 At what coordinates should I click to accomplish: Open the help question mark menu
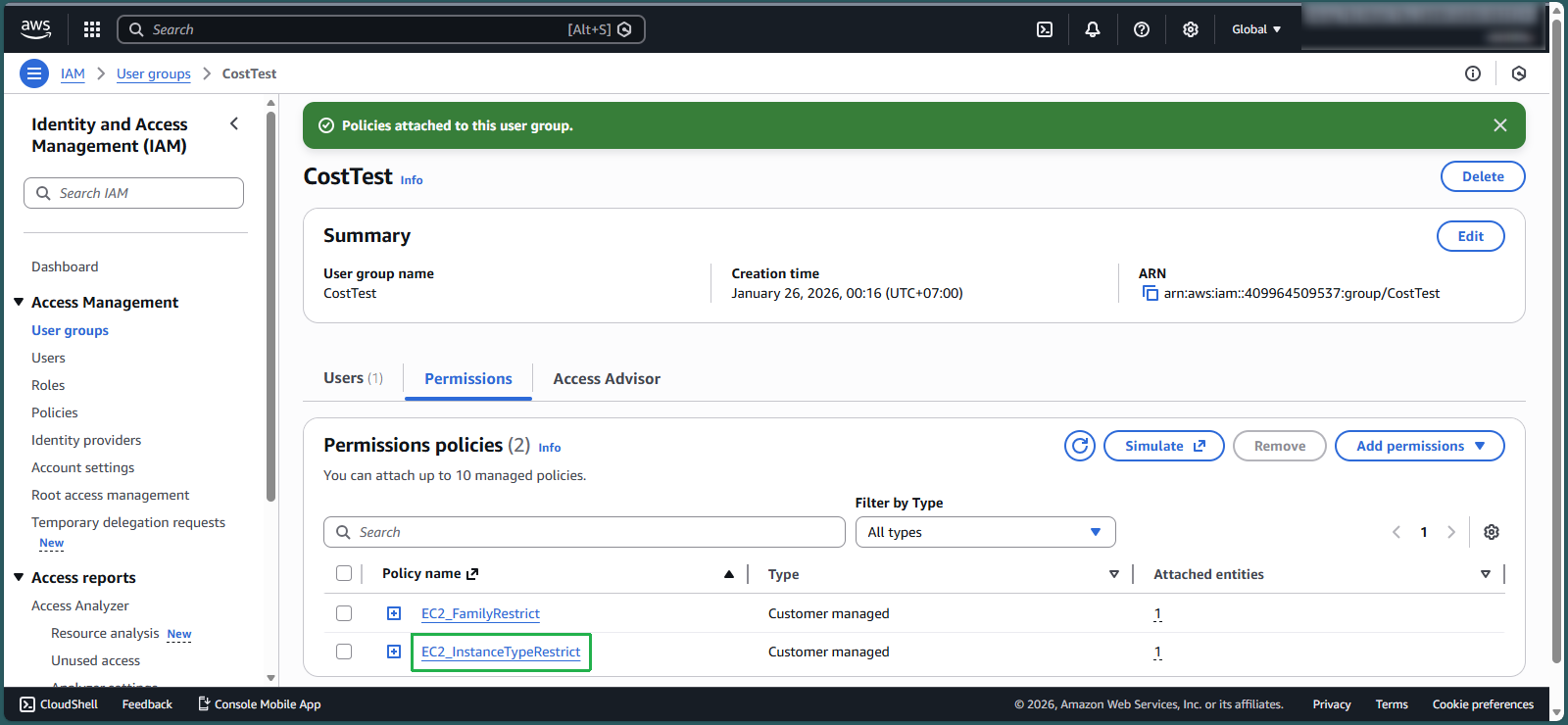(x=1142, y=29)
